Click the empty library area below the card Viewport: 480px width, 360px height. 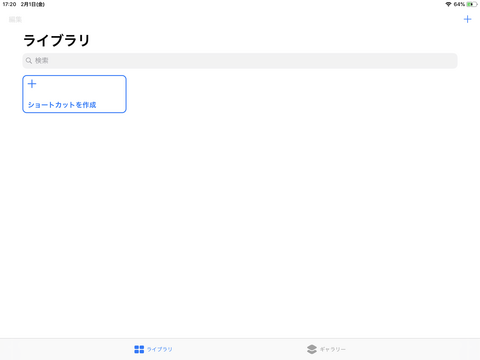(x=240, y=223)
